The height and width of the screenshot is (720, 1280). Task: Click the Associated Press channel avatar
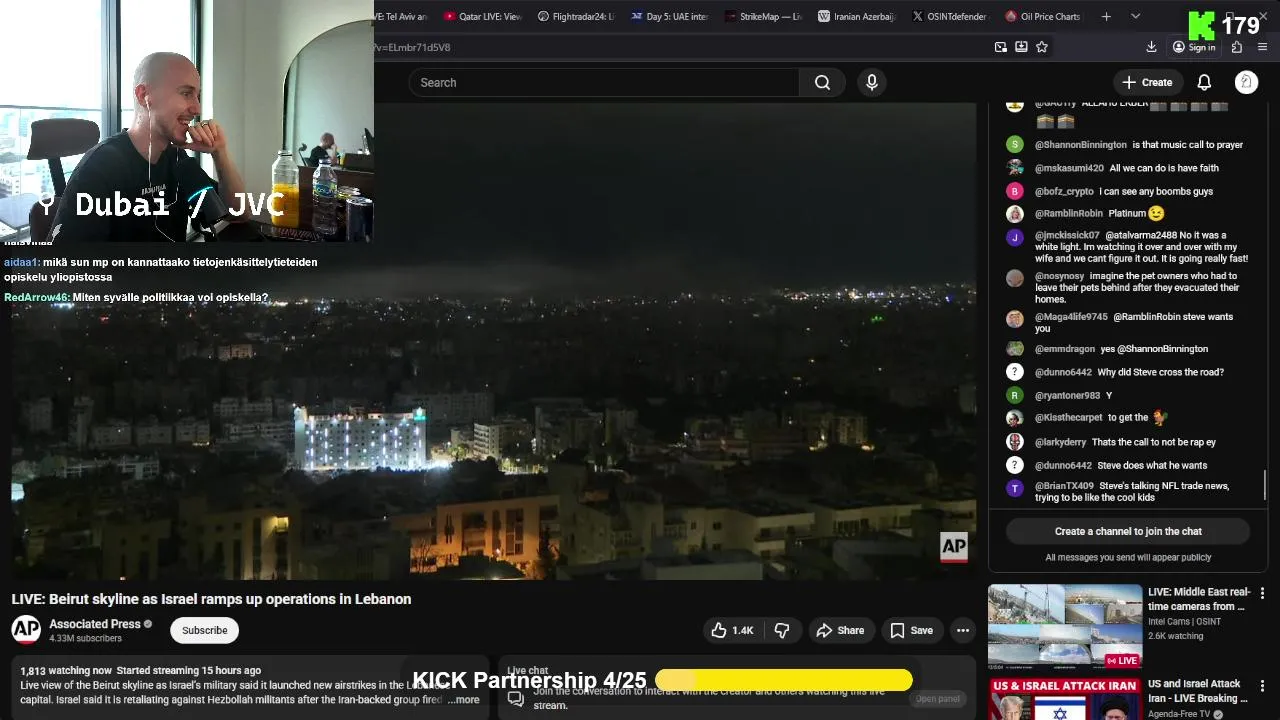26,629
